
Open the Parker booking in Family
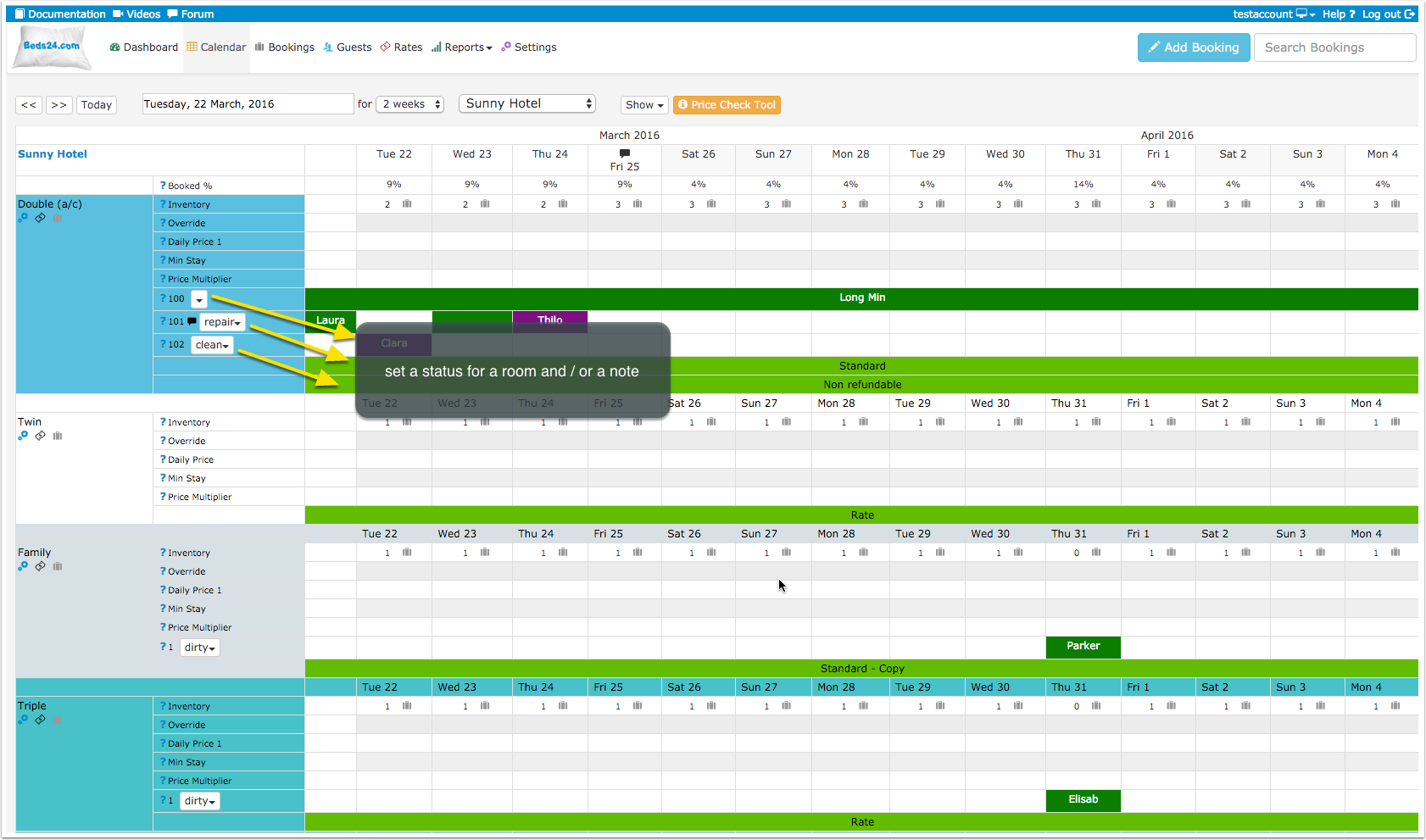[1083, 647]
